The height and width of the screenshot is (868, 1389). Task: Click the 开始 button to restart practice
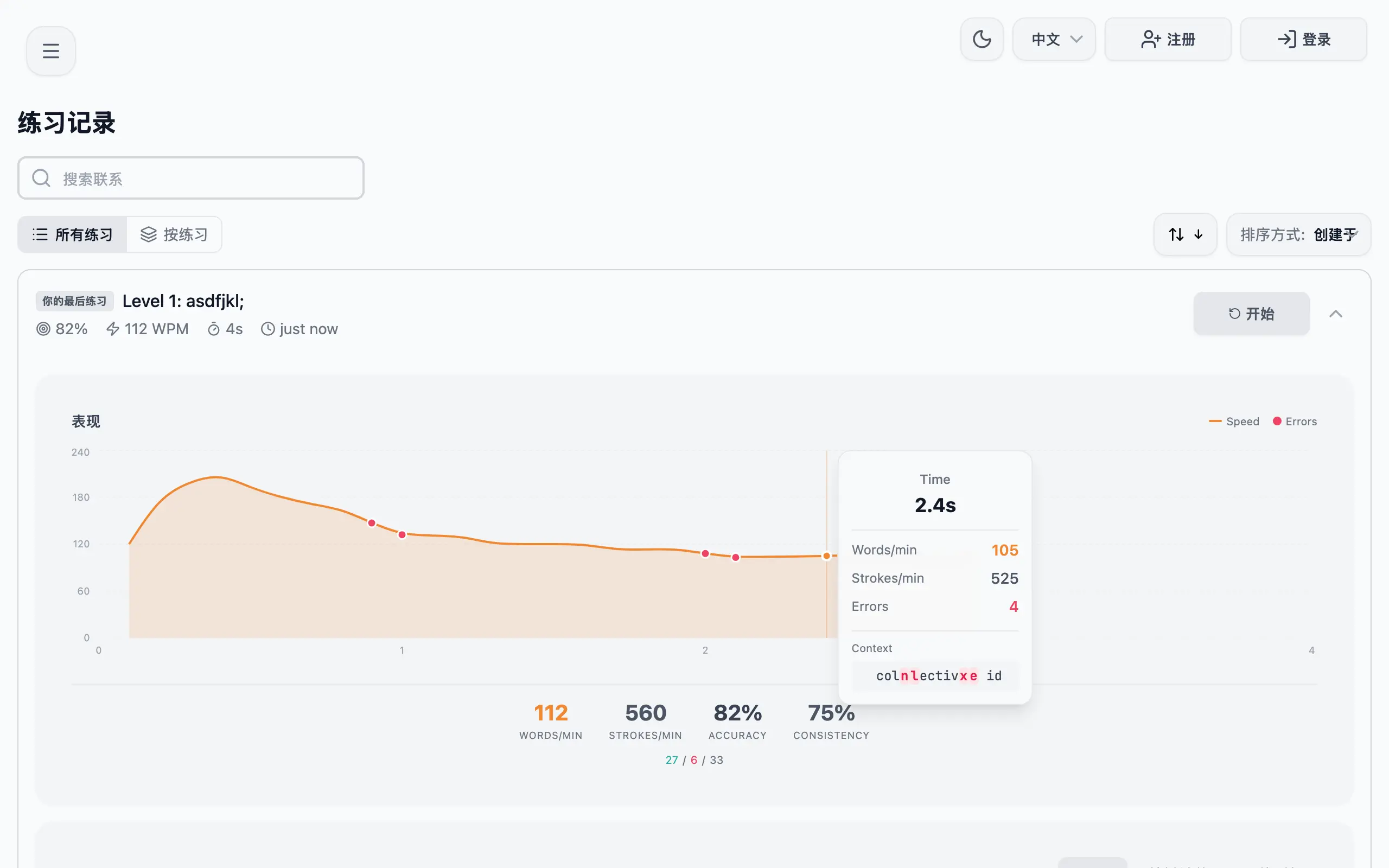coord(1251,314)
